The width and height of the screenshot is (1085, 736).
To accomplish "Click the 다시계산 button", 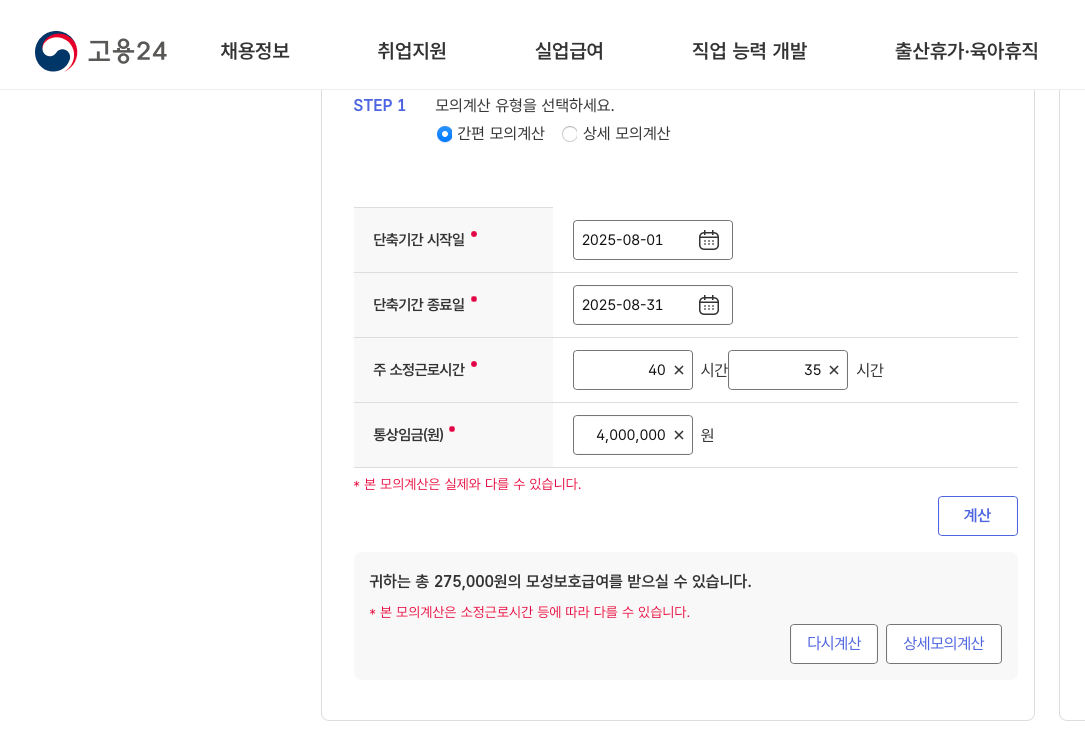I will click(833, 643).
